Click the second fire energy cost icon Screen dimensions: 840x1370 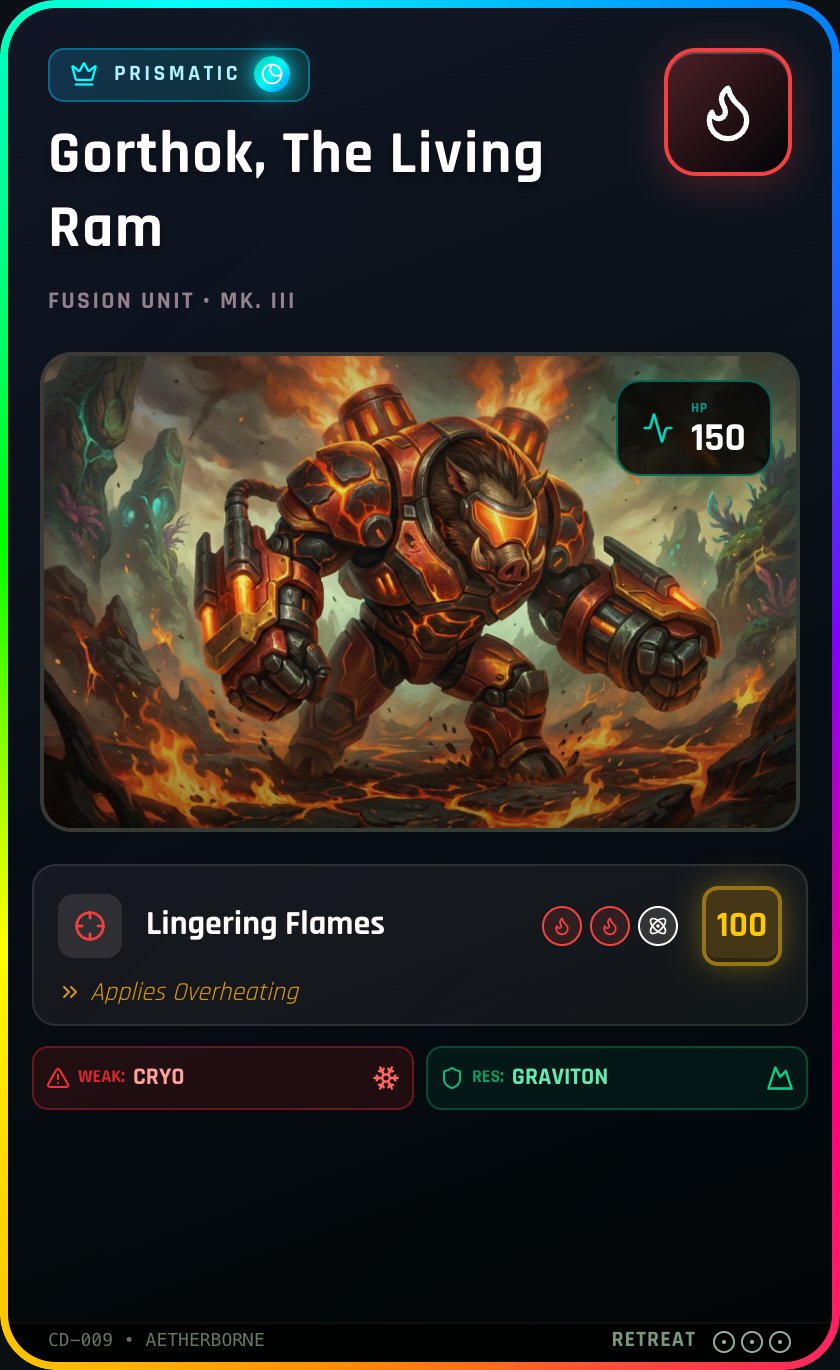point(610,926)
